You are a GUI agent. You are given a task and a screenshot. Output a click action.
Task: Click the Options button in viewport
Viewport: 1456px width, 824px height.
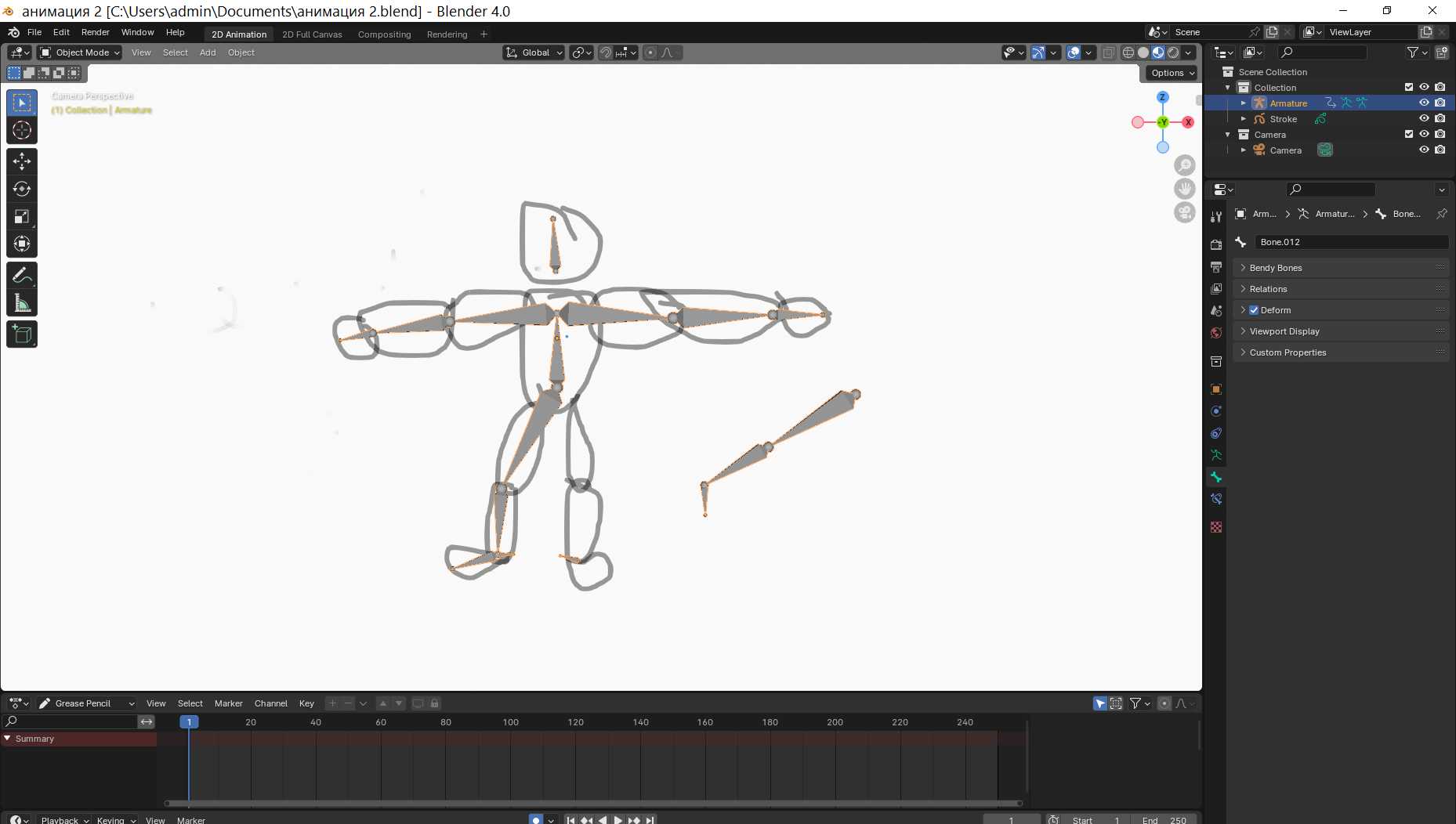pyautogui.click(x=1172, y=73)
